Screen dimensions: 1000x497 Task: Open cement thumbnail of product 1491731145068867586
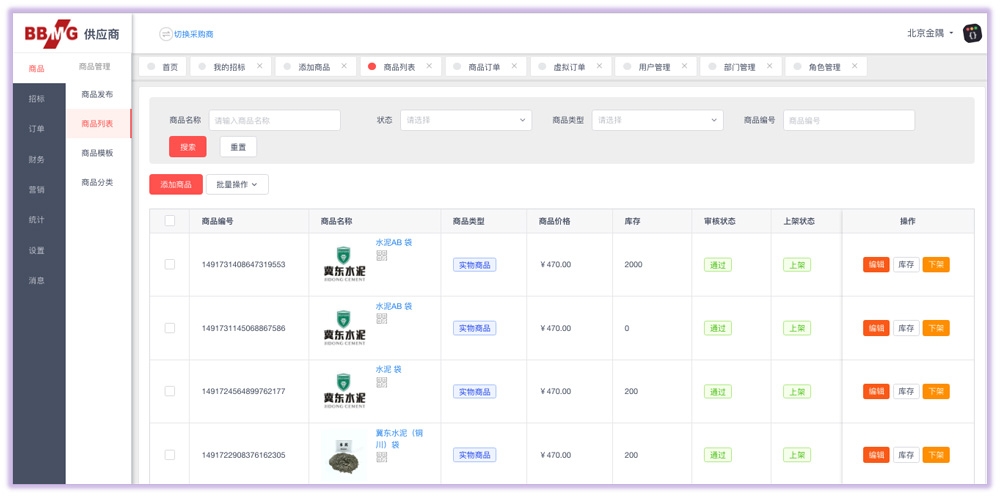pos(344,328)
